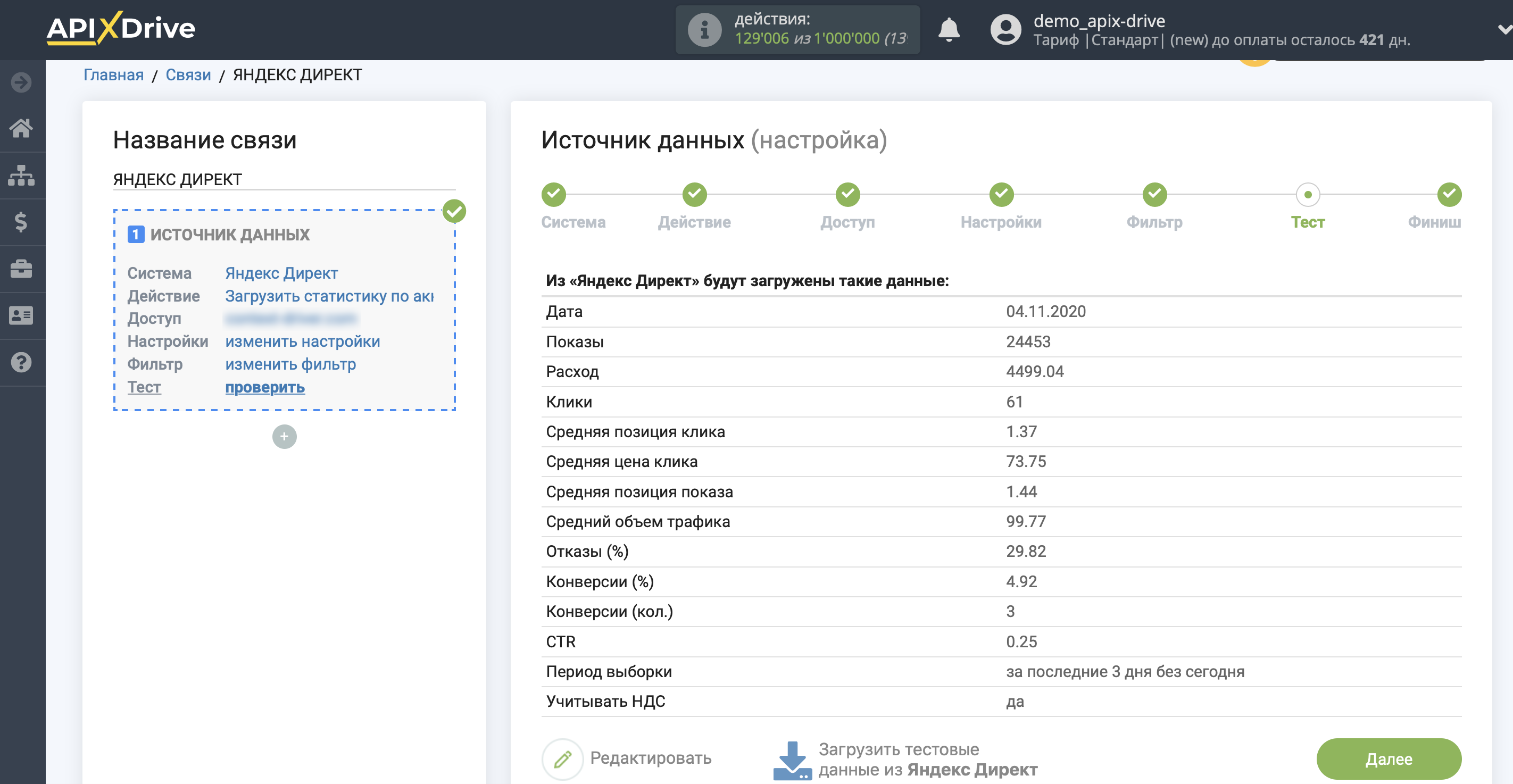Click the user avatar icon
Screen dimensions: 1513x784
(1005, 29)
